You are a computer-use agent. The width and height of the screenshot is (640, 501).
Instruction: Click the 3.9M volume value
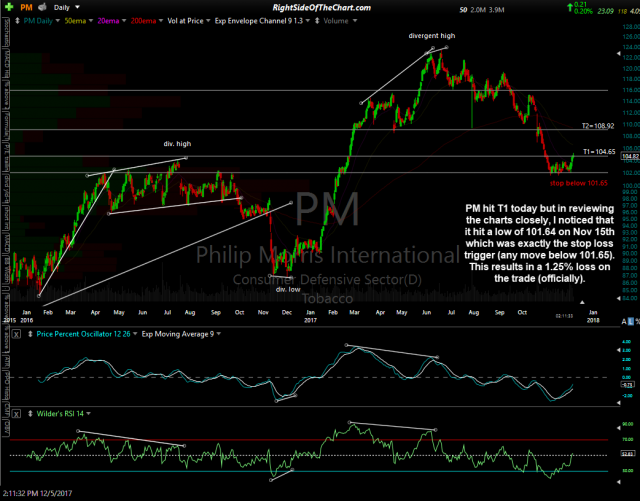[x=496, y=10]
